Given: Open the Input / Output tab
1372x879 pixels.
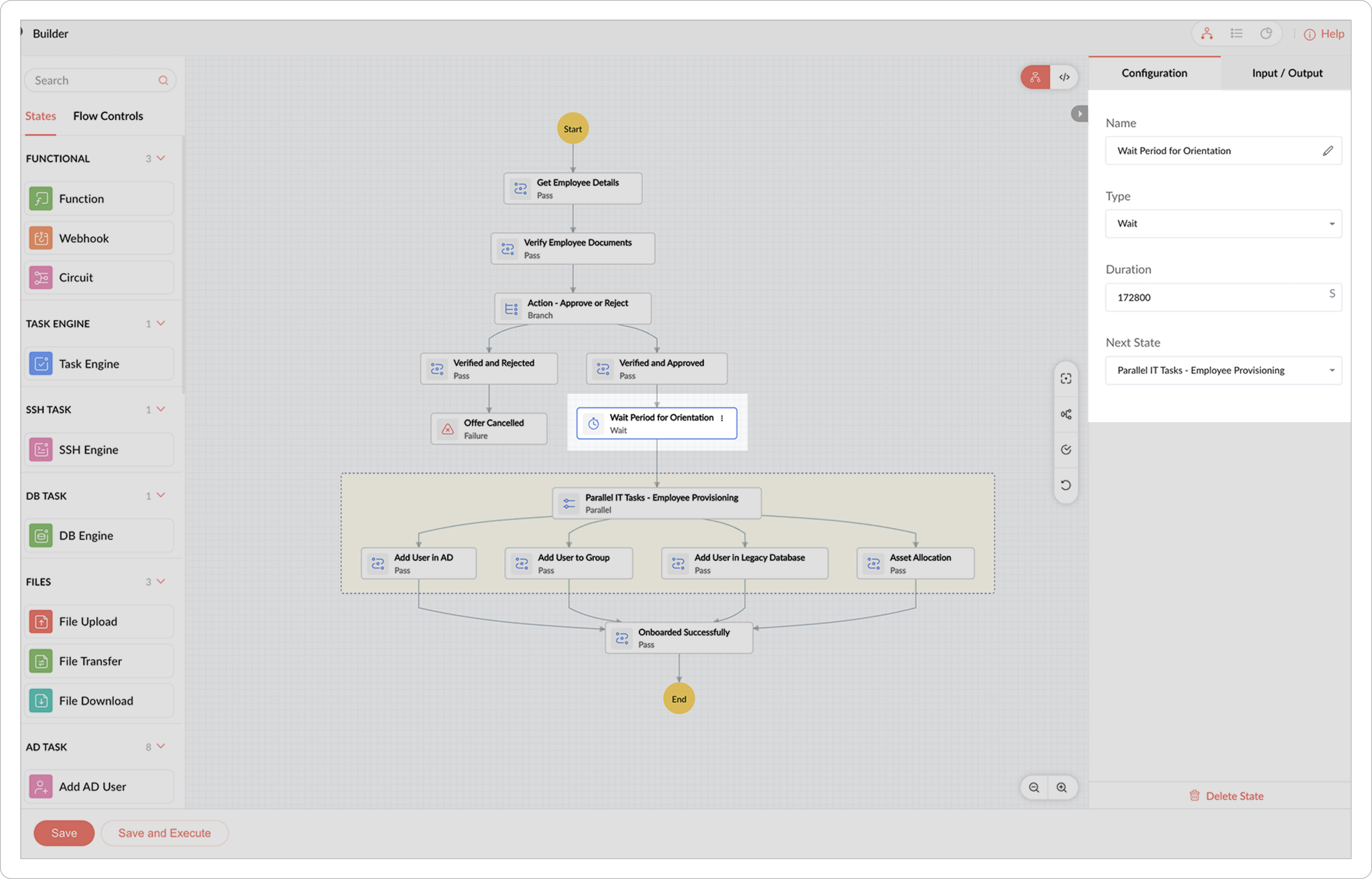Looking at the screenshot, I should [1286, 73].
